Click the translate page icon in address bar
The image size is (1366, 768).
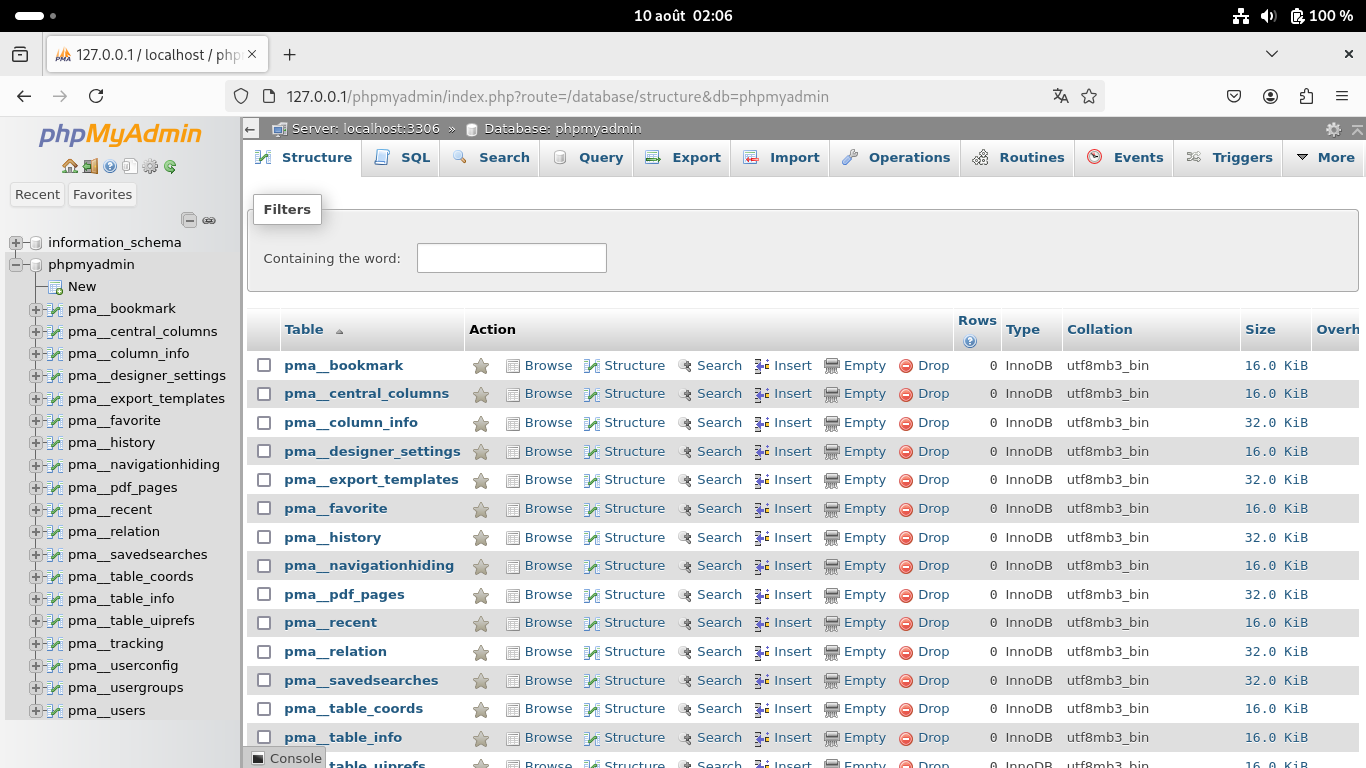click(x=1060, y=96)
